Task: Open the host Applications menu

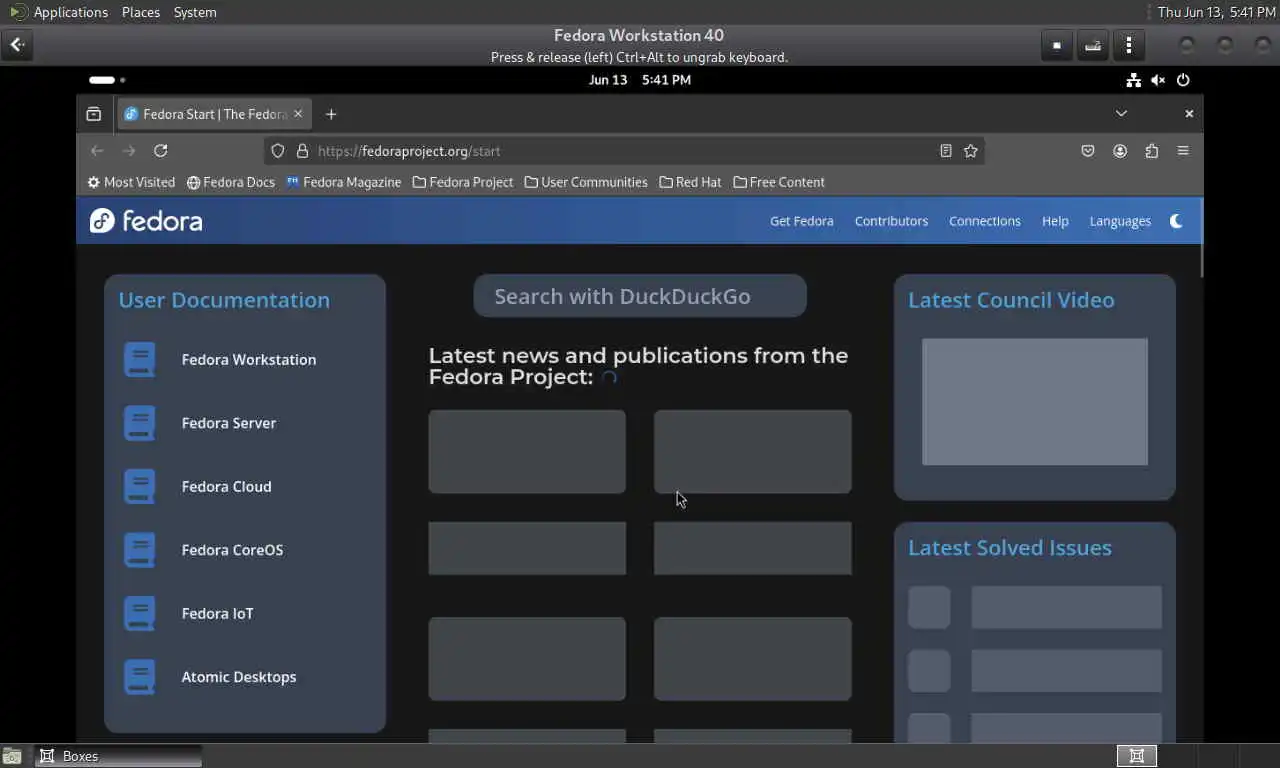Action: pyautogui.click(x=59, y=12)
